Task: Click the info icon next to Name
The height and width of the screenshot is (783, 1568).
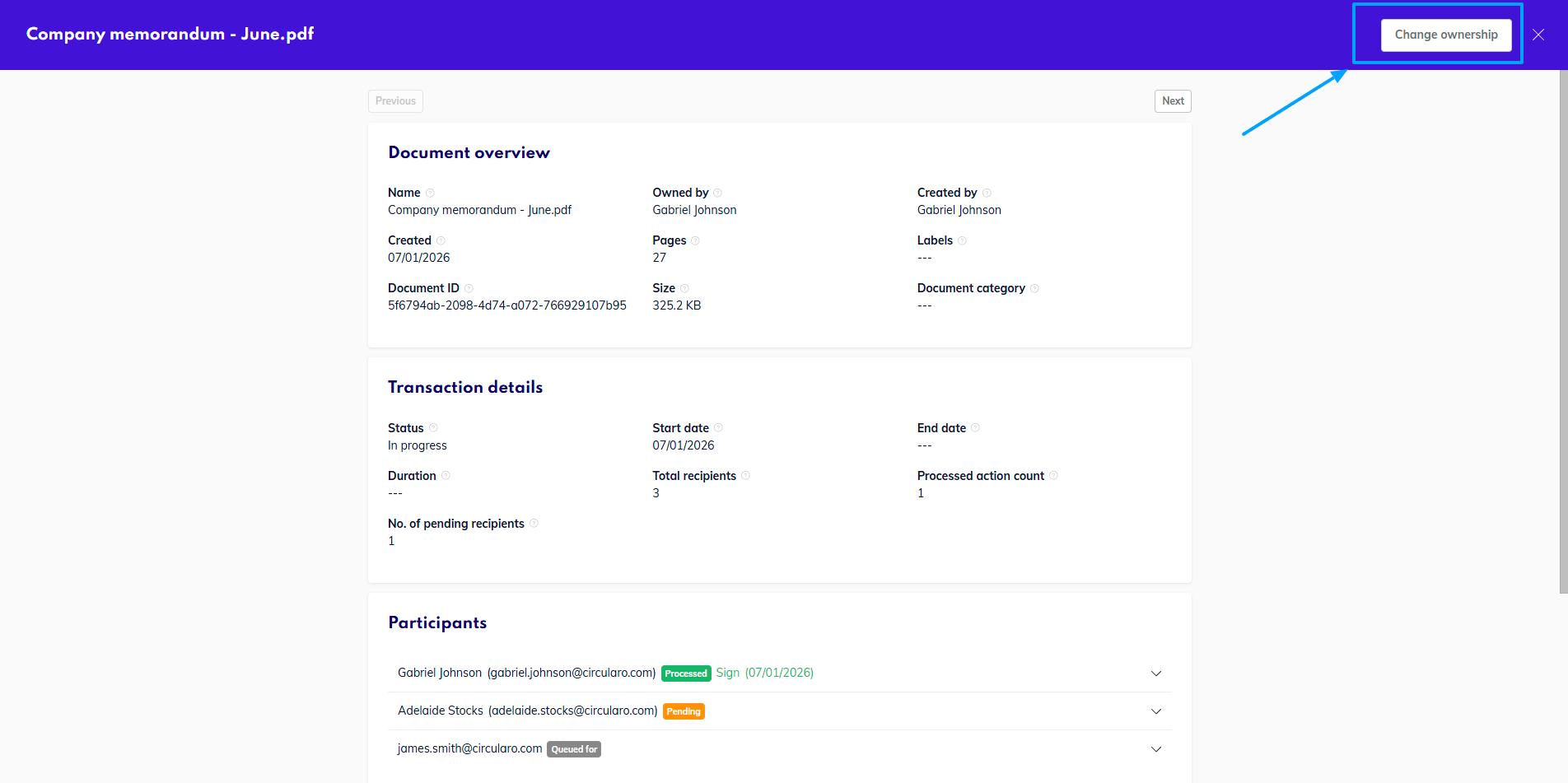Action: (430, 193)
